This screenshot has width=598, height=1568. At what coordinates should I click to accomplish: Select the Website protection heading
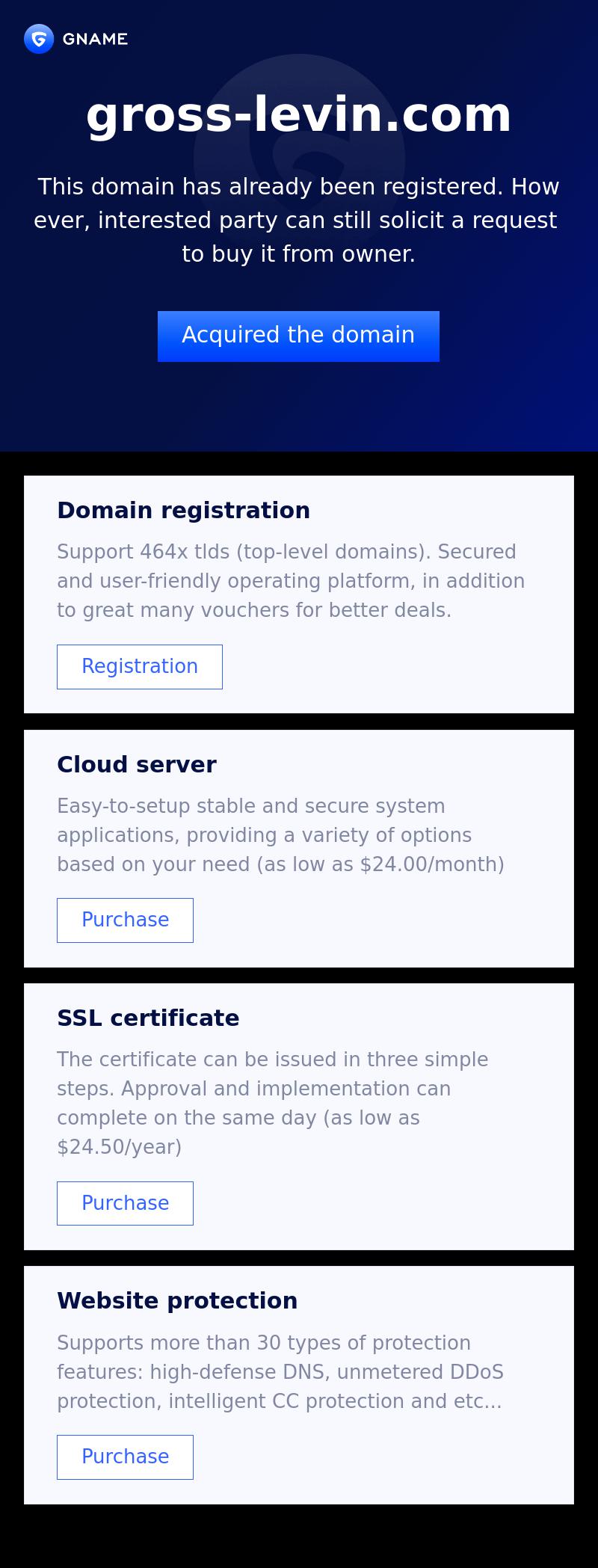177,1300
